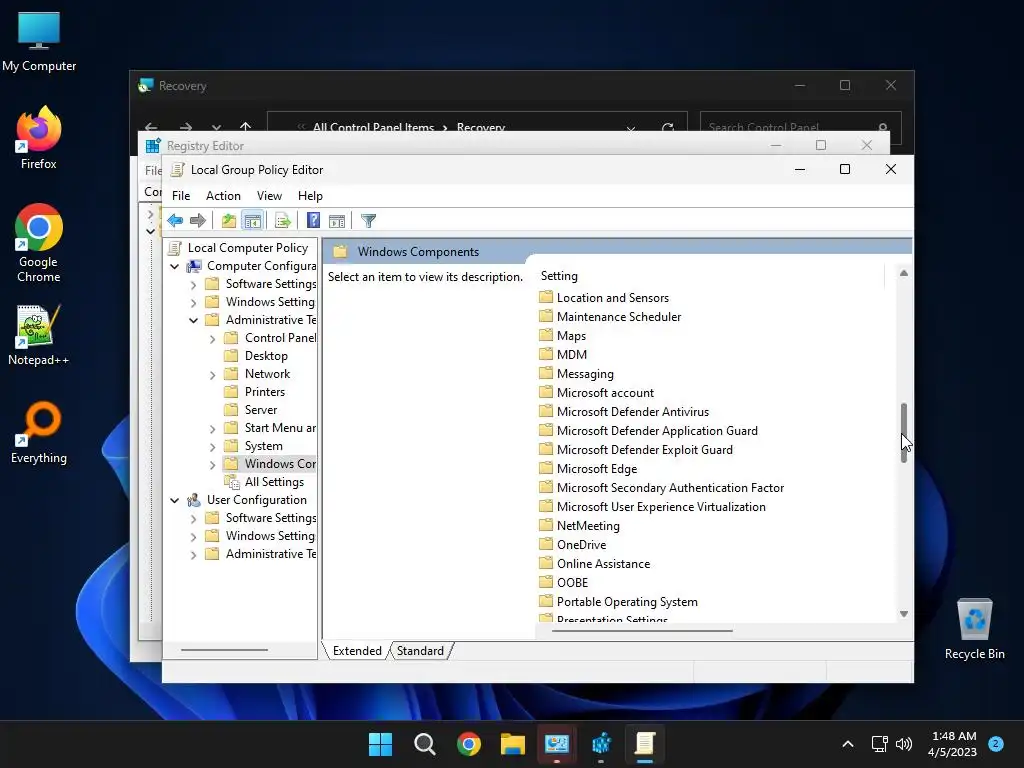Select Location and Sensors folder
Image resolution: width=1024 pixels, height=768 pixels.
pos(613,298)
